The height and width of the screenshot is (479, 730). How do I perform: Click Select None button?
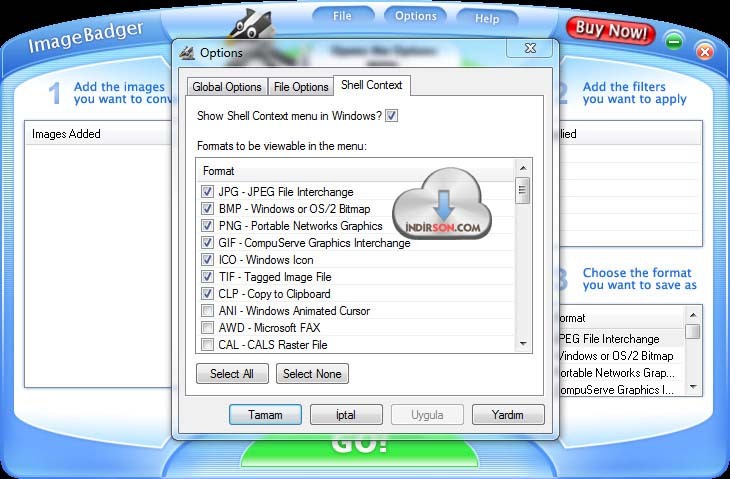click(312, 374)
